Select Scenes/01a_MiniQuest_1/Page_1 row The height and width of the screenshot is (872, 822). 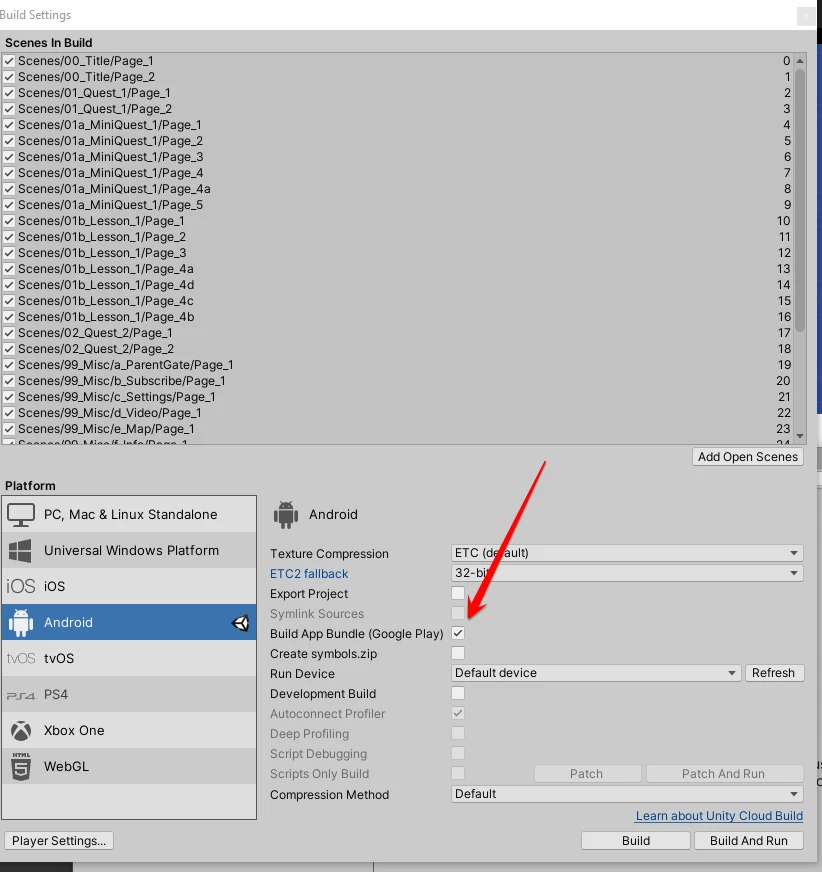[x=397, y=125]
